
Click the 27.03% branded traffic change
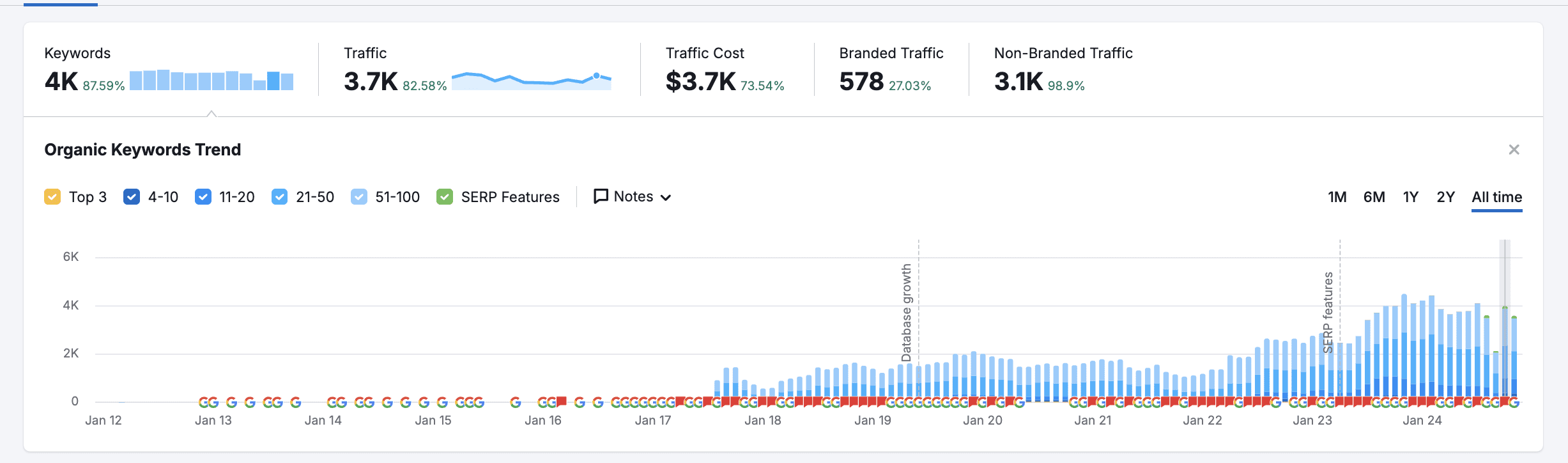point(910,86)
